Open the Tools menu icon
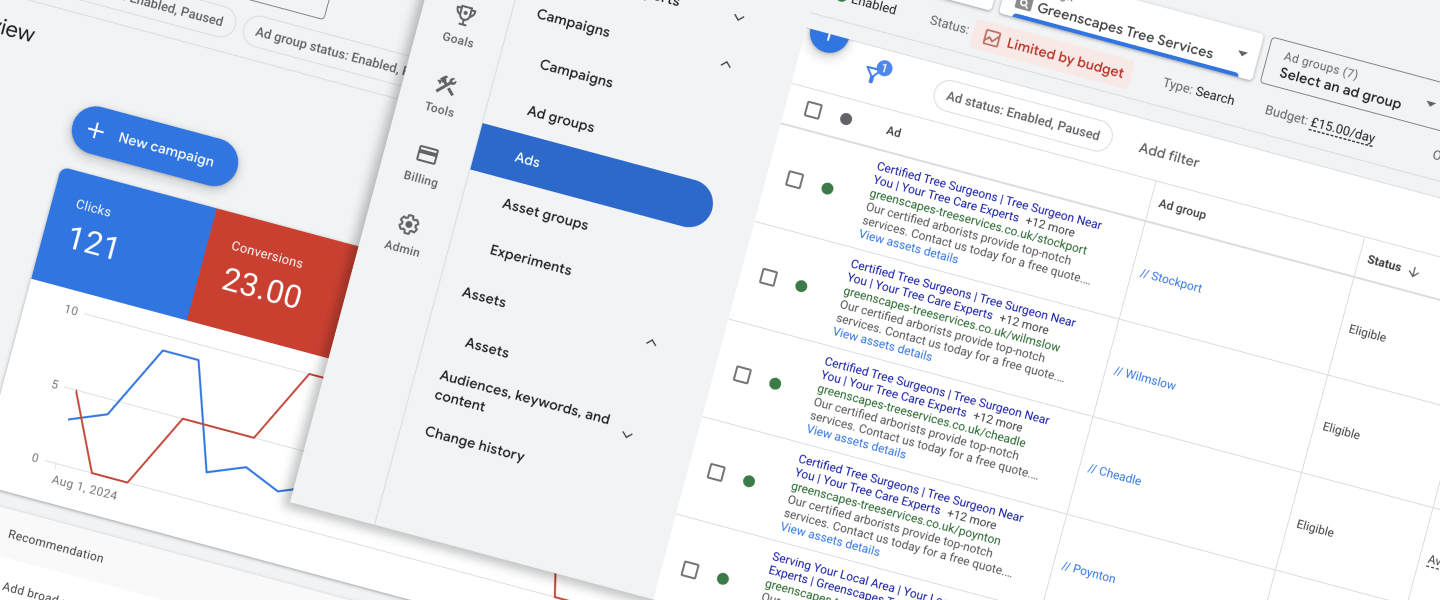The image size is (1440, 600). [x=442, y=94]
